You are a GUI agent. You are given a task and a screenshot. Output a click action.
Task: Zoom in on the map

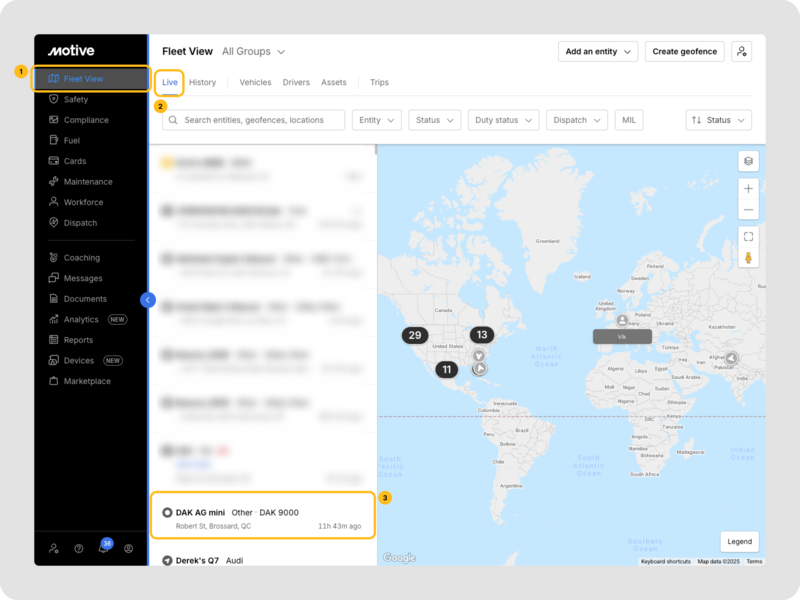point(748,188)
